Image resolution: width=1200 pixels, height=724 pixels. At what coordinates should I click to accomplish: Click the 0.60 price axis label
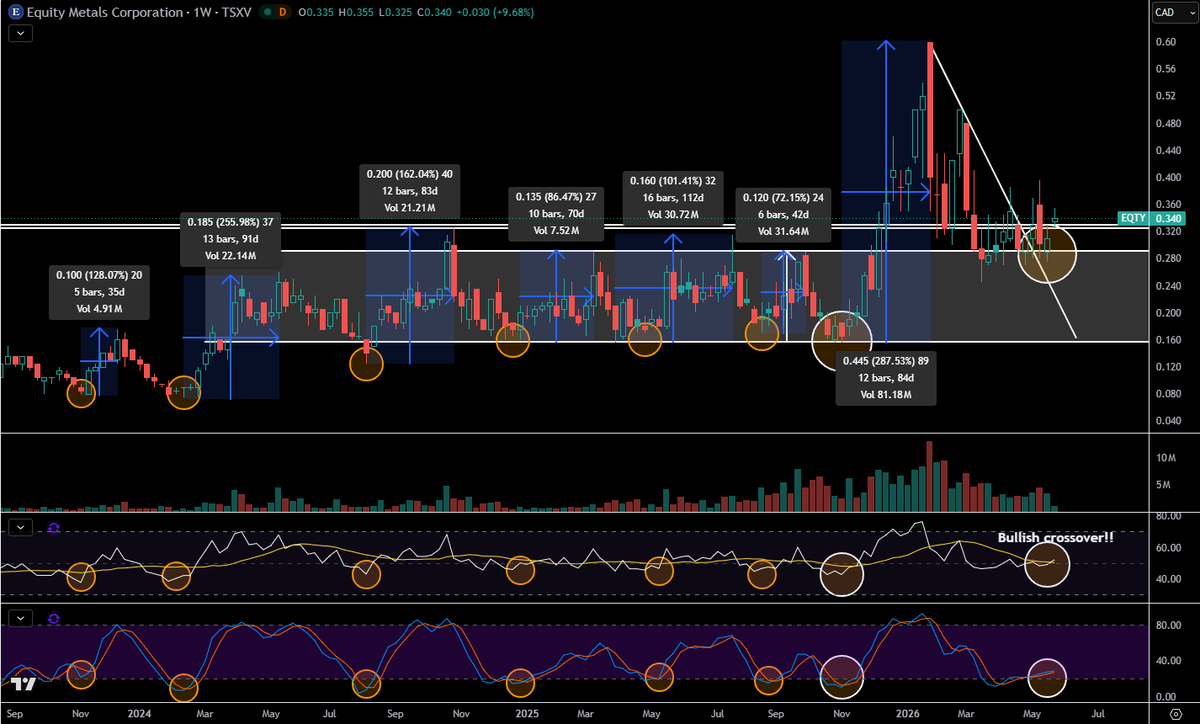[1166, 42]
